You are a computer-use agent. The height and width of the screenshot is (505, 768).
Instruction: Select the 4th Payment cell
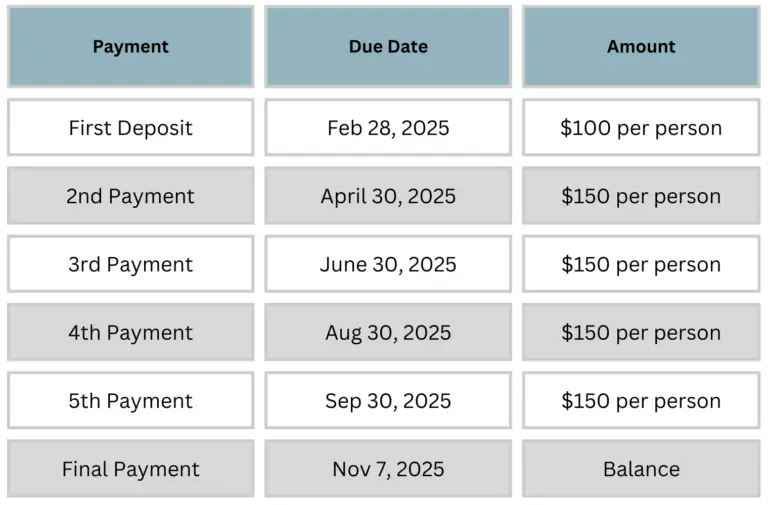[131, 332]
